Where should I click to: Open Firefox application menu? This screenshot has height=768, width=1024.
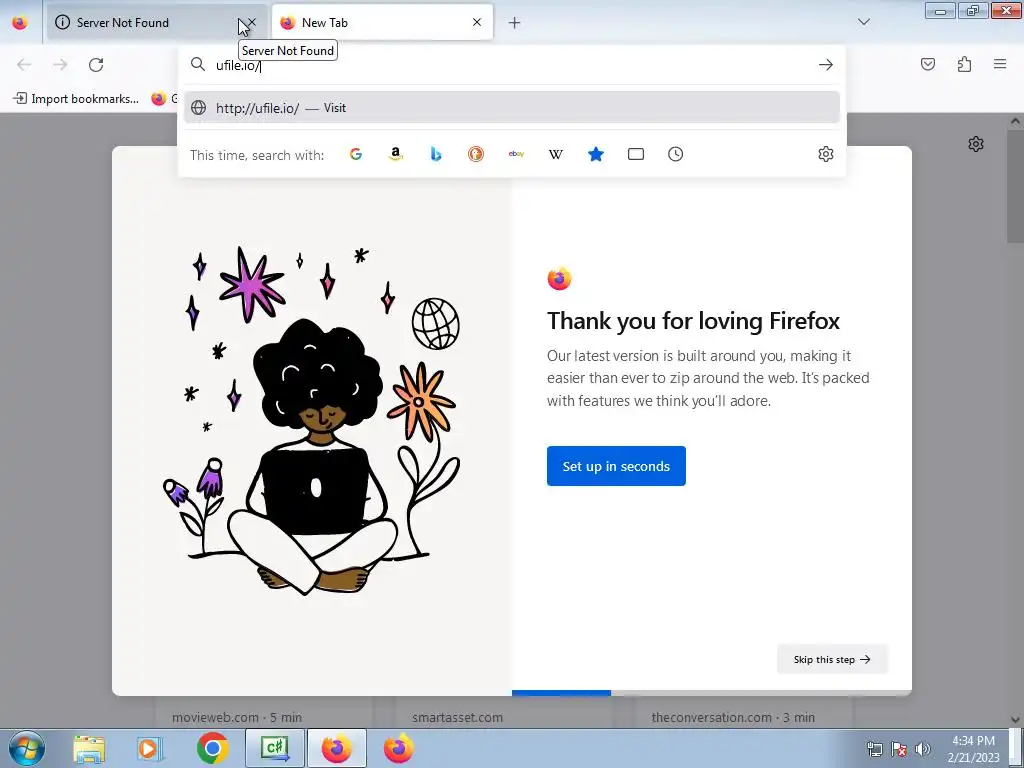tap(1000, 64)
